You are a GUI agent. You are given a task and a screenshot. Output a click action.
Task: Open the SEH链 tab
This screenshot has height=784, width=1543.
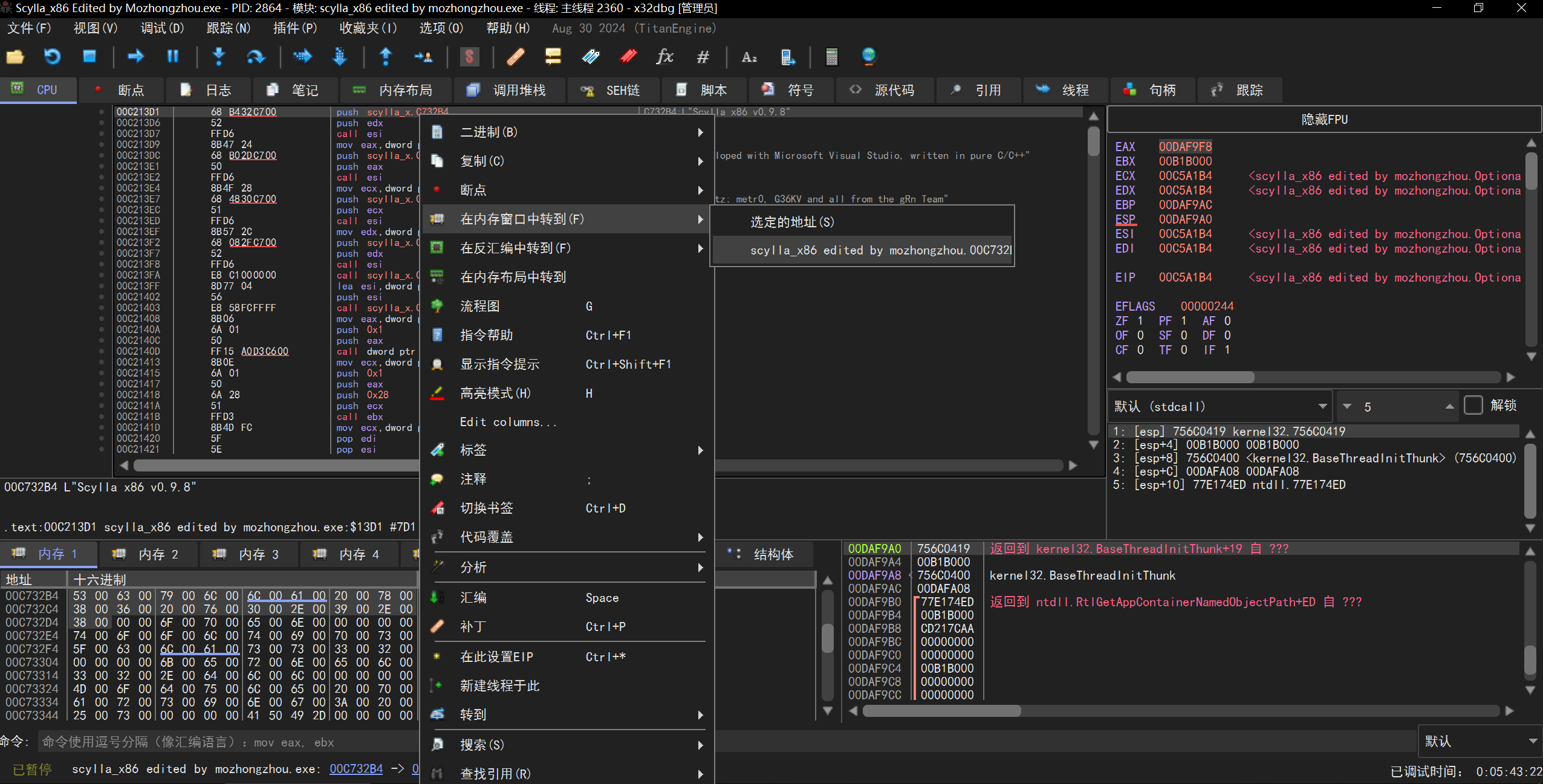(x=612, y=90)
